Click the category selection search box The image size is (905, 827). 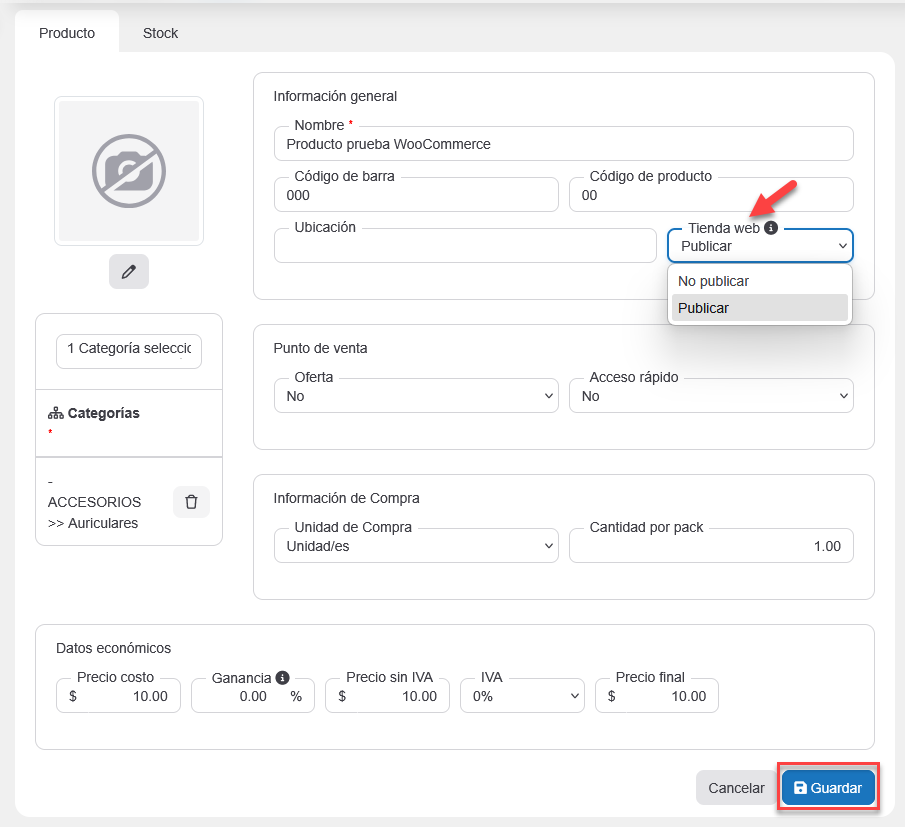coord(129,349)
